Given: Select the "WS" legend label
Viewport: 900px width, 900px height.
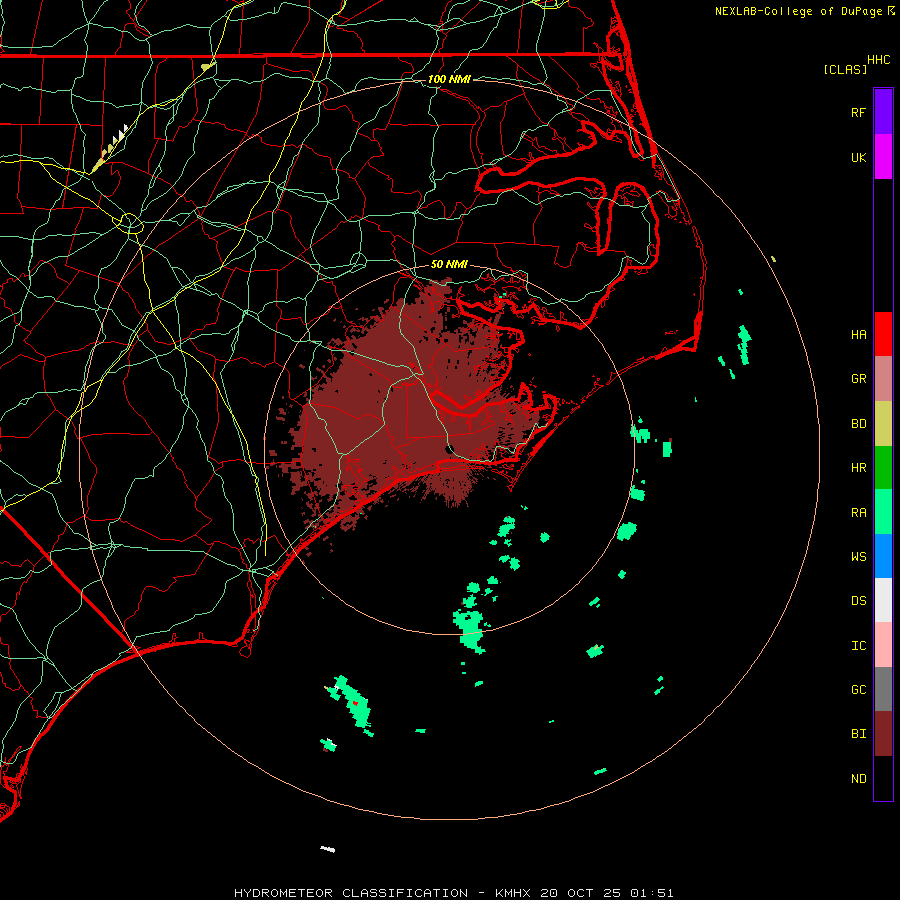Looking at the screenshot, I should pos(858,557).
